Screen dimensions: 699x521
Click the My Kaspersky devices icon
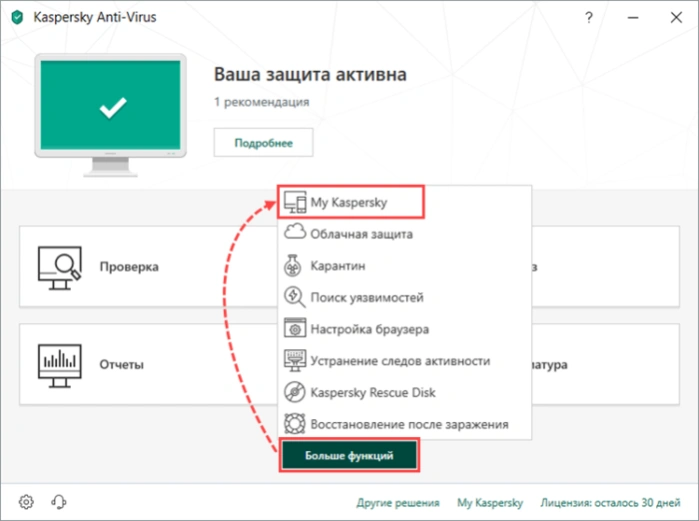295,202
